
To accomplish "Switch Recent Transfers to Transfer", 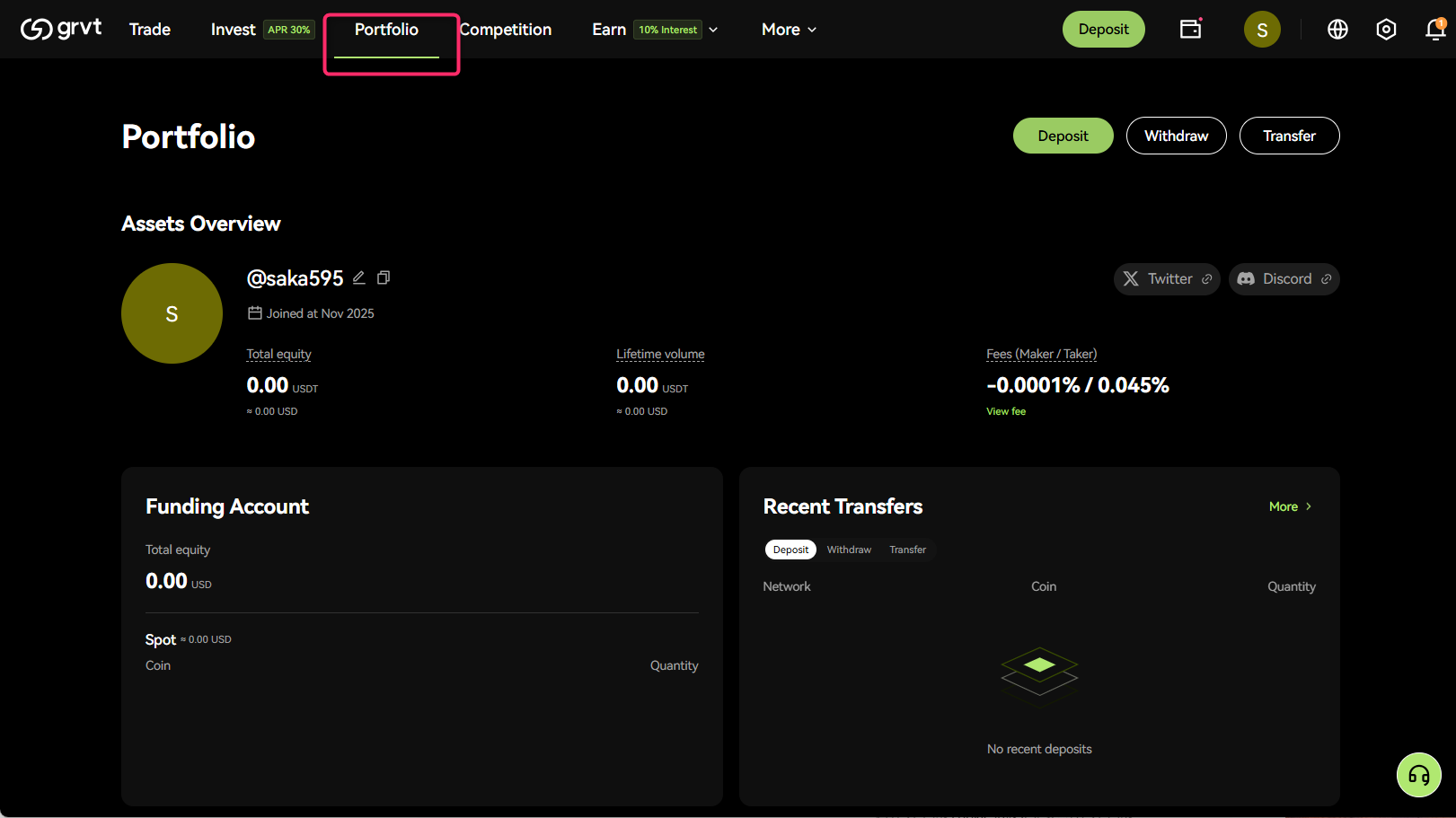I will click(907, 550).
